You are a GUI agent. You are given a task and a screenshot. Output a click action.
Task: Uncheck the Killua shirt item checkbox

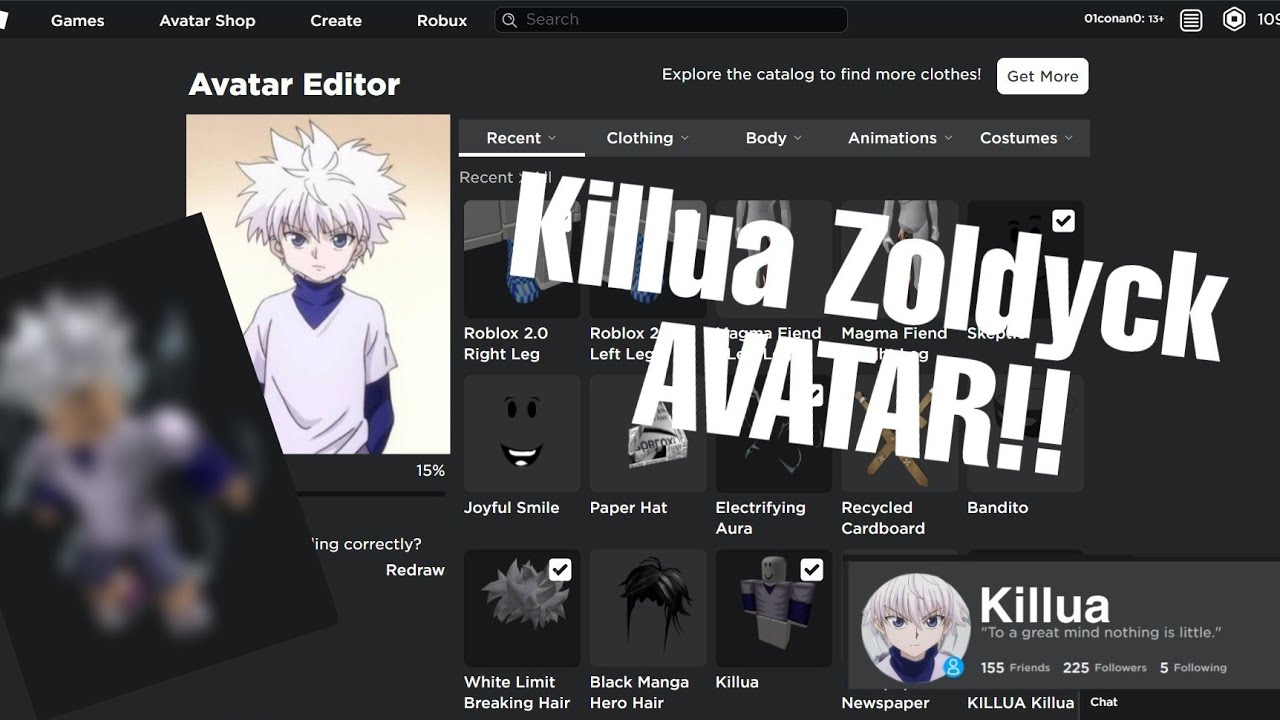(x=812, y=570)
